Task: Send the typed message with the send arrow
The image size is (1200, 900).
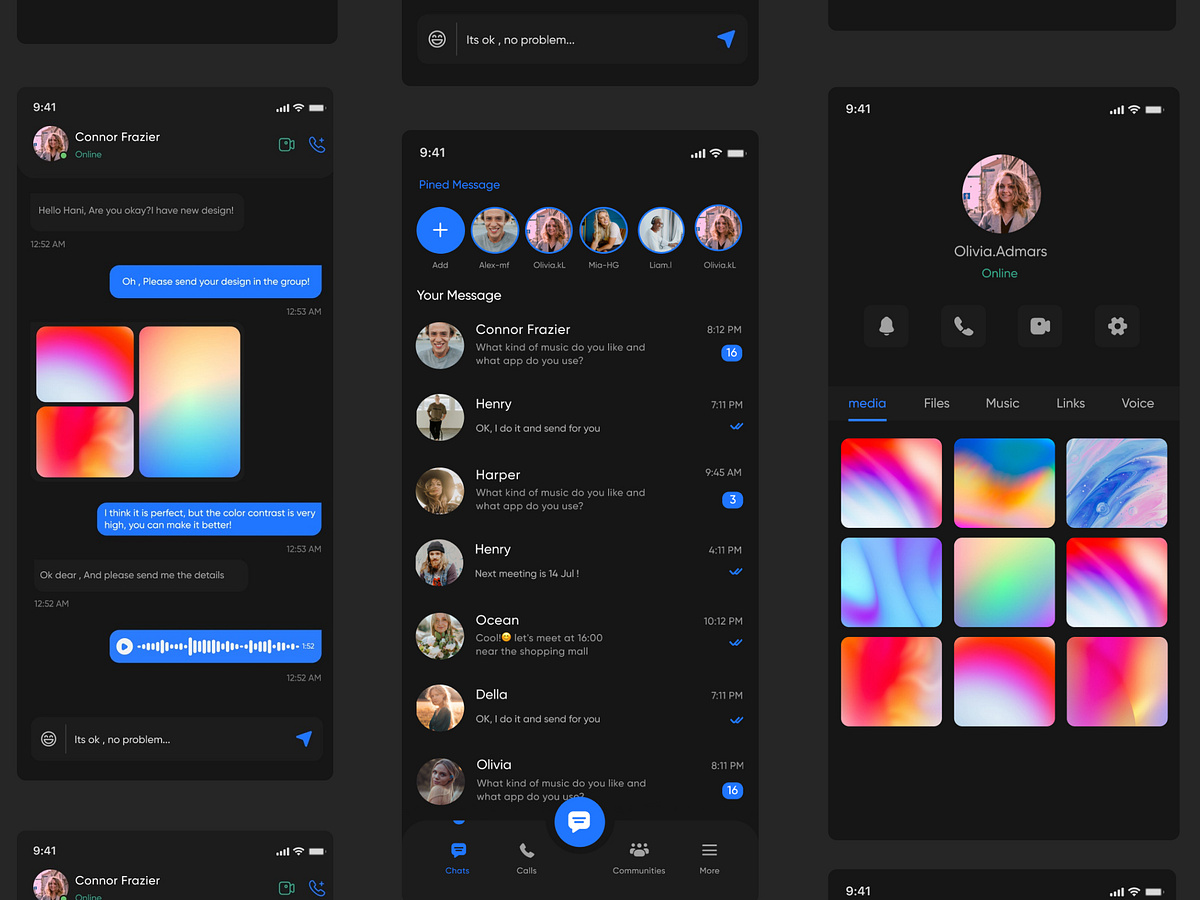Action: (305, 738)
